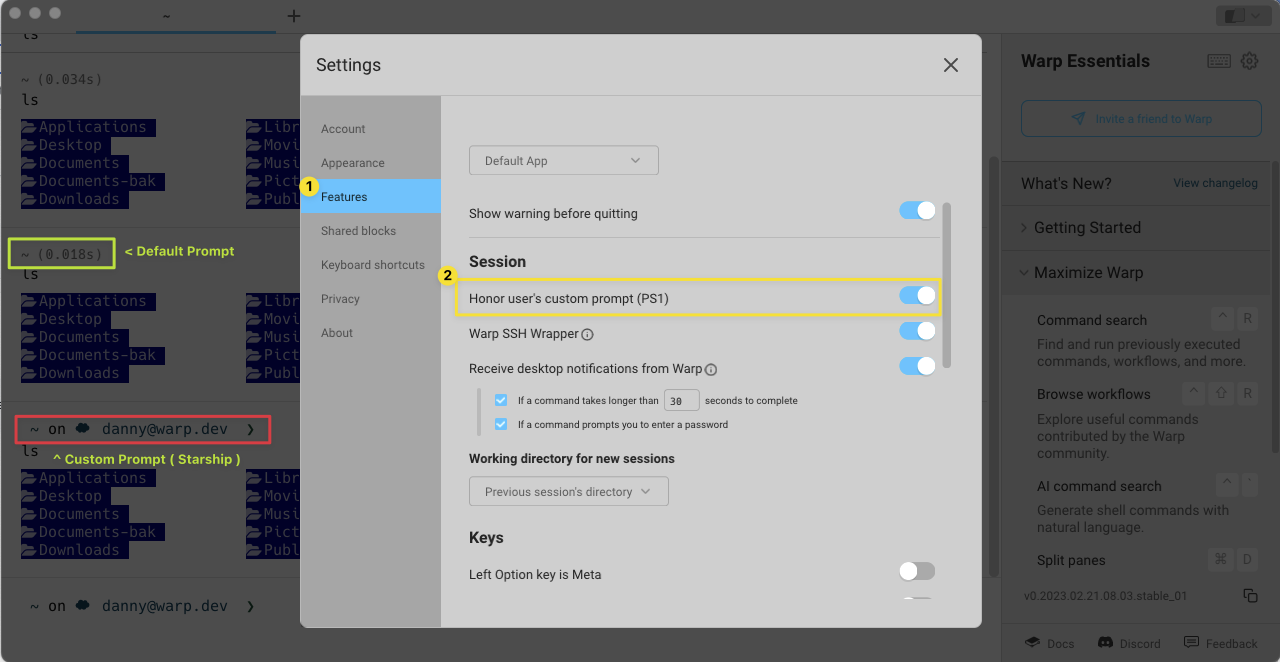This screenshot has width=1280, height=662.
Task: Open the Default App dropdown
Action: point(563,160)
